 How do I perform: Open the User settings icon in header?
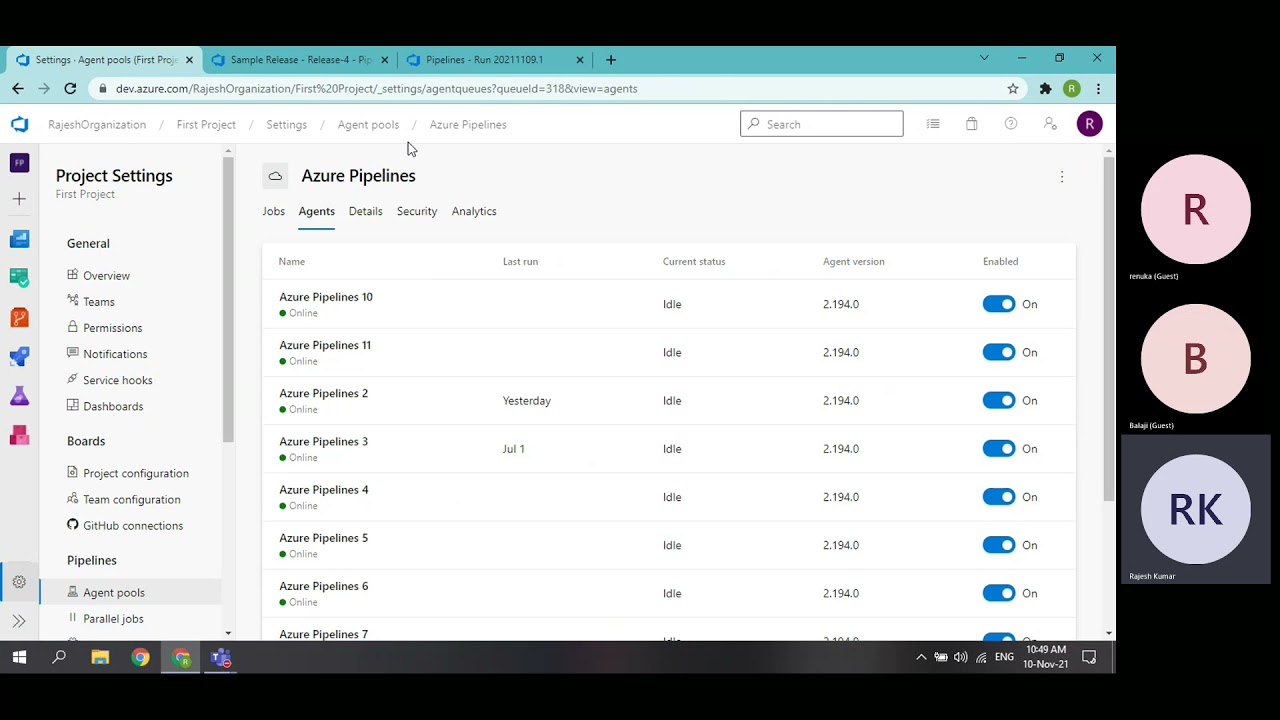[1050, 124]
